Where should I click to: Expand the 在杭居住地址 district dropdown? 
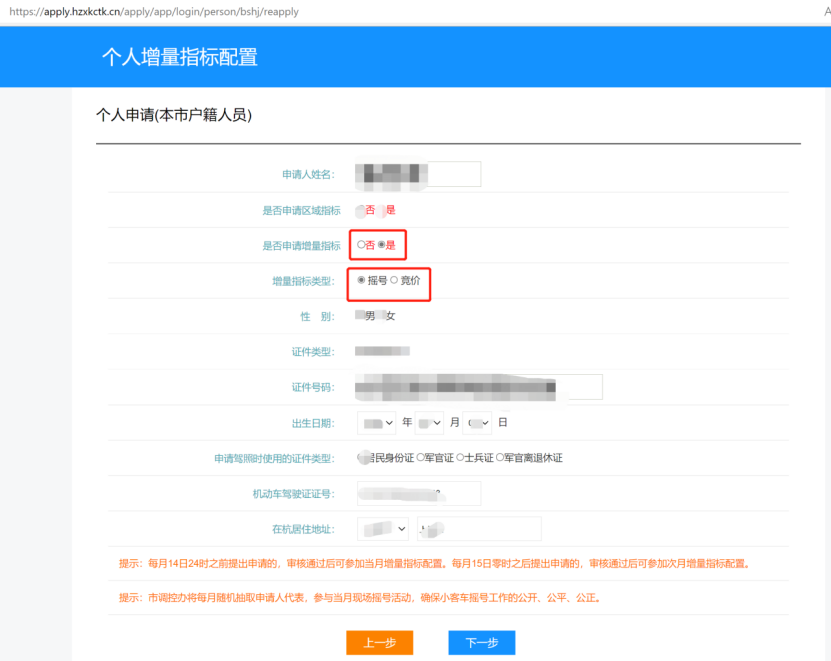pos(384,529)
